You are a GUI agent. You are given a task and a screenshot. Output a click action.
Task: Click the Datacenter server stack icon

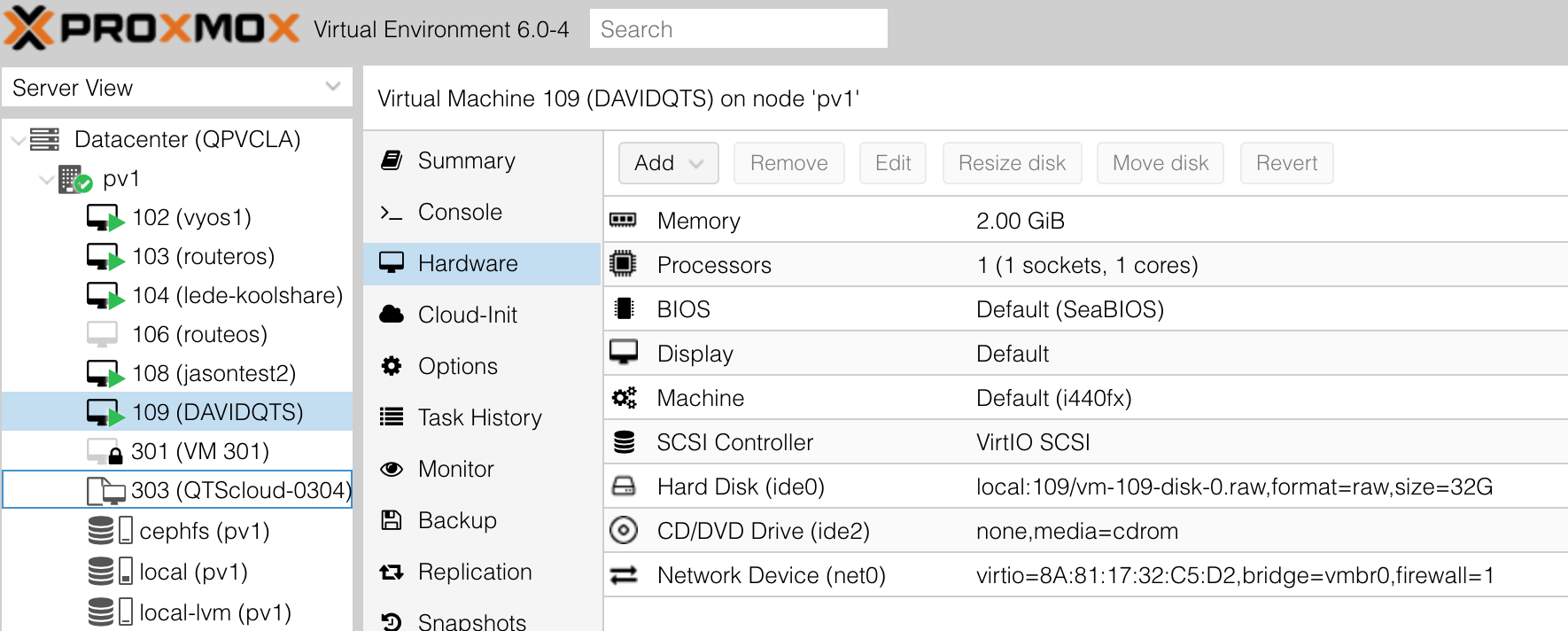(44, 139)
